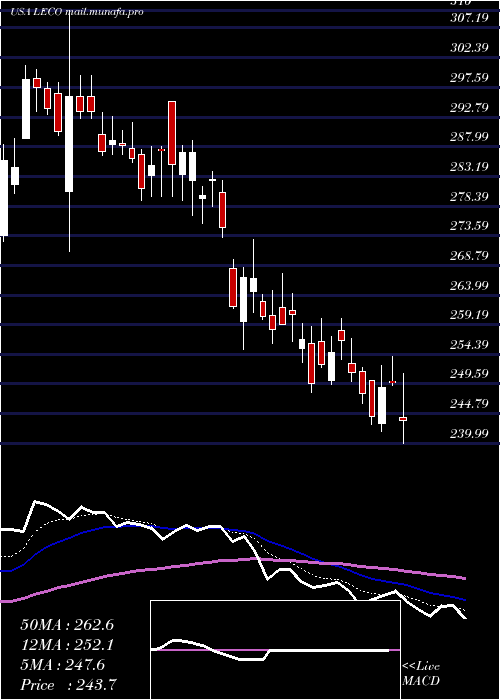Click the 239.99 price axis label
Viewport: 500px width, 700px height.
pyautogui.click(x=469, y=433)
